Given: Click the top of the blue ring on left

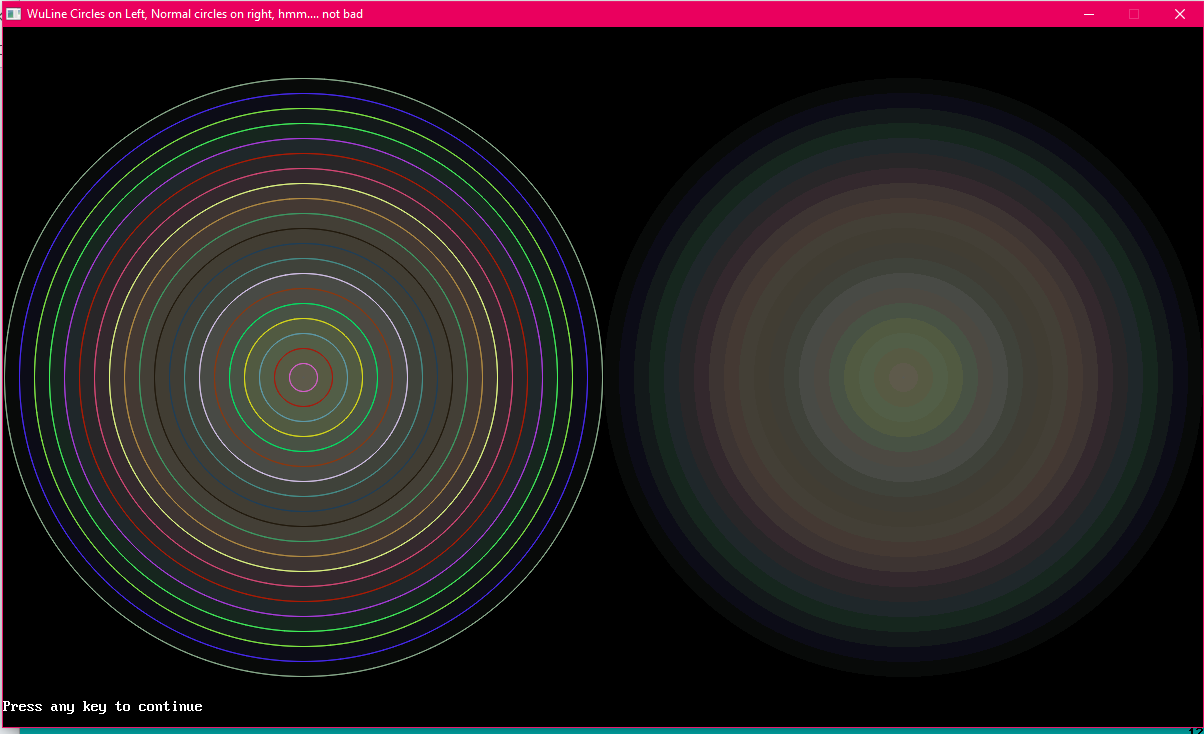Looking at the screenshot, I should (304, 94).
